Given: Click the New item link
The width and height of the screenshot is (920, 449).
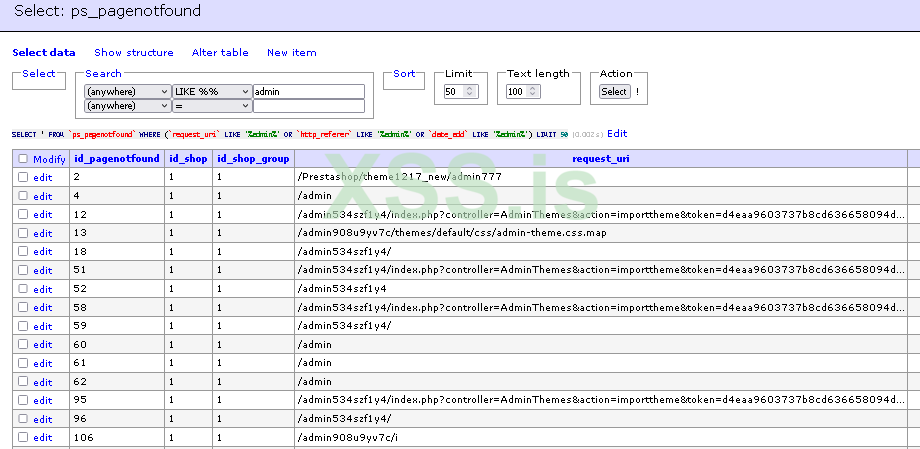Looking at the screenshot, I should pos(291,53).
